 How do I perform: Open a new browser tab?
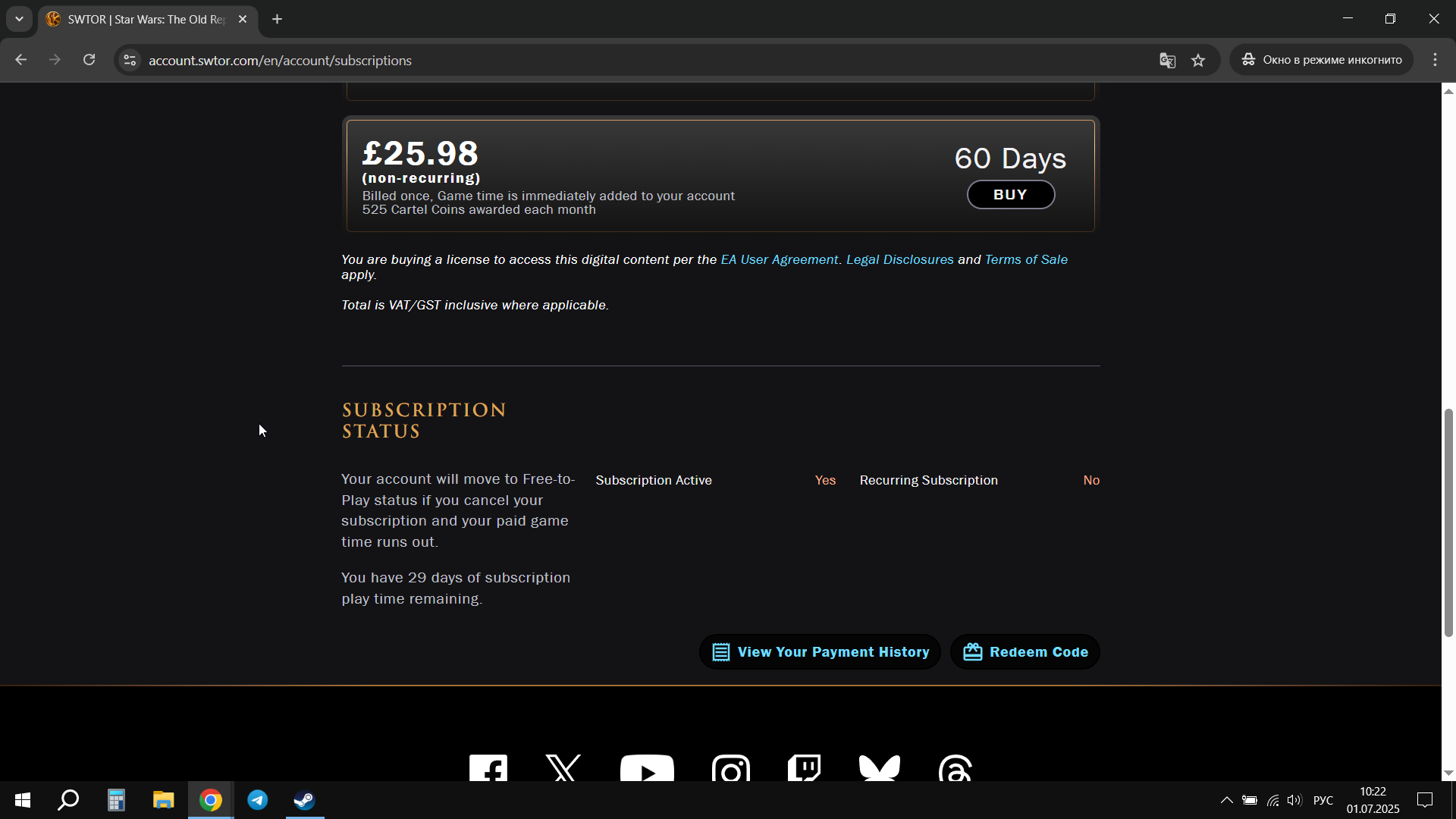(278, 19)
